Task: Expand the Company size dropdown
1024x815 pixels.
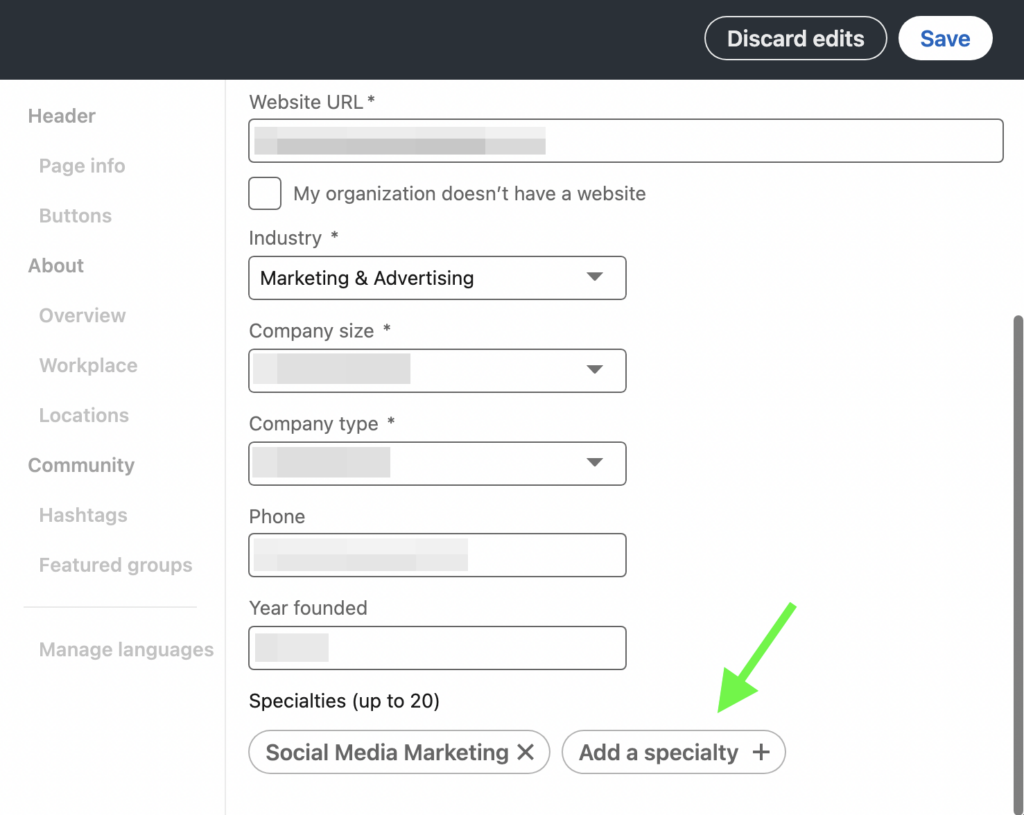Action: (x=437, y=371)
